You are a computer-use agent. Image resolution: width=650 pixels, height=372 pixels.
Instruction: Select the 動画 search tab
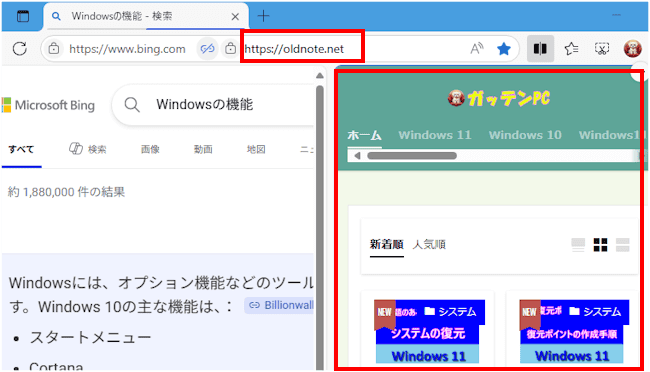(x=203, y=149)
